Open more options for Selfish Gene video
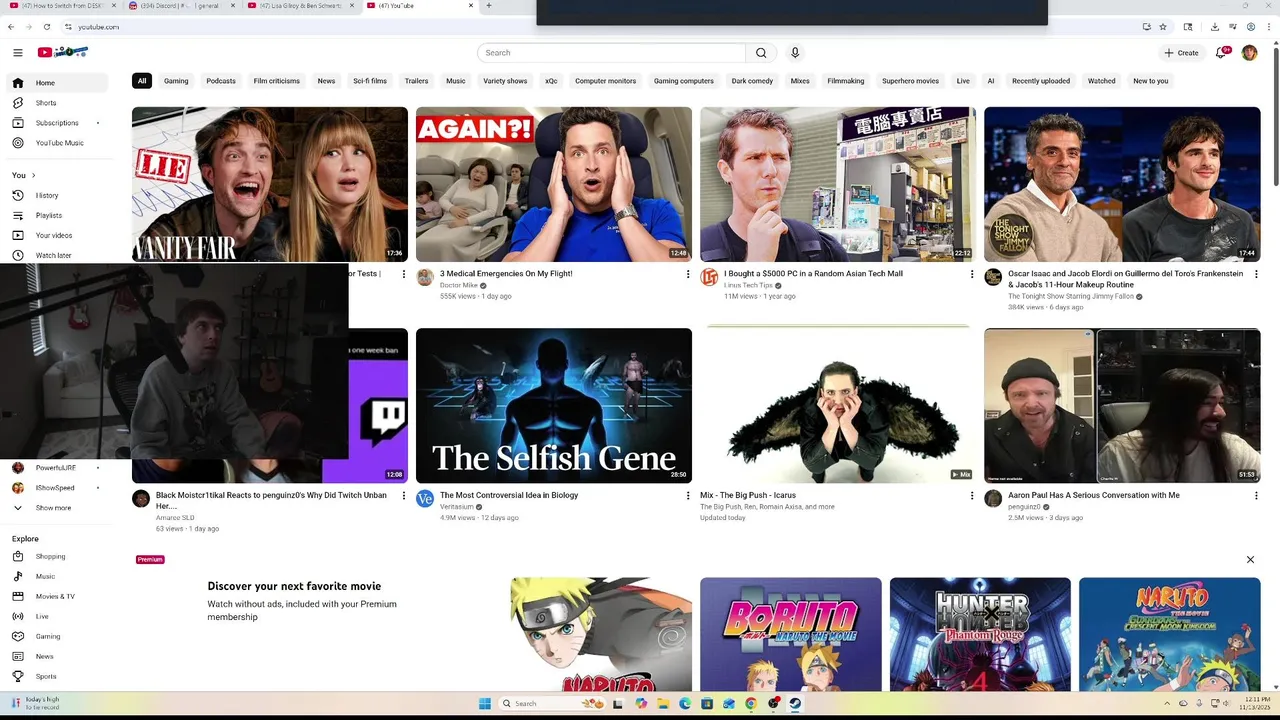Viewport: 1280px width, 720px height. 688,496
